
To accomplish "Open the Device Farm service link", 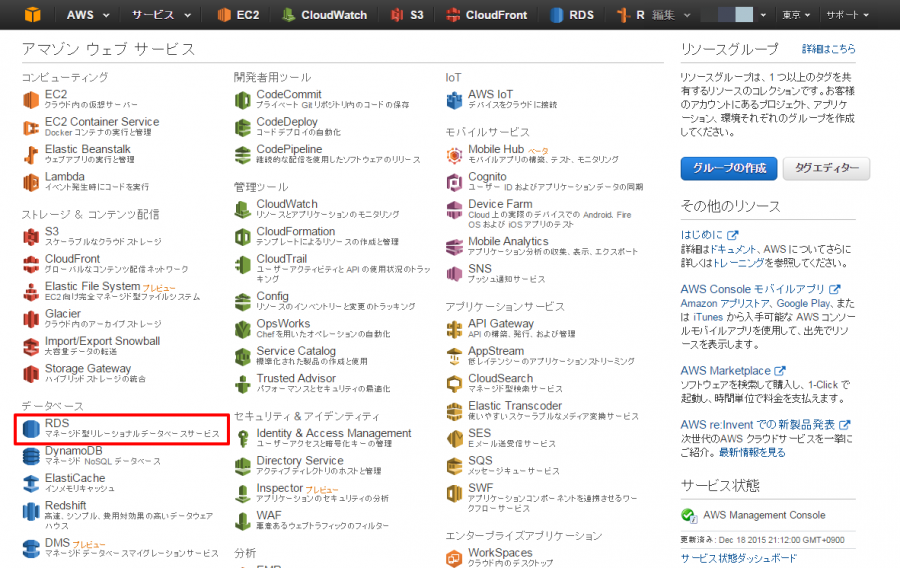I will (x=500, y=204).
